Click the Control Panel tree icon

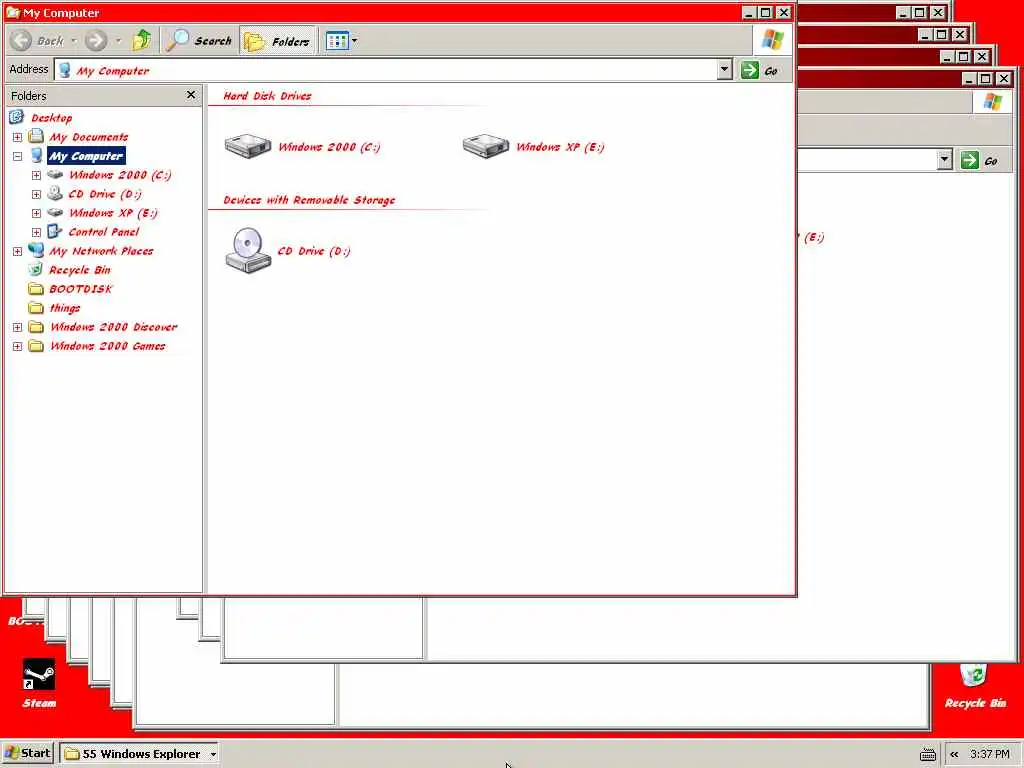click(x=56, y=232)
